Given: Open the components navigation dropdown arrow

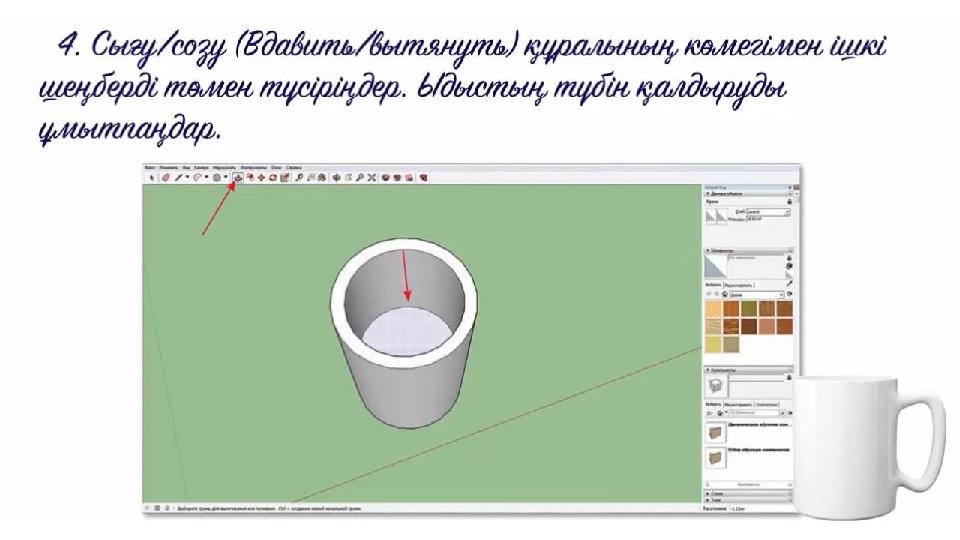Looking at the screenshot, I should coord(726,413).
